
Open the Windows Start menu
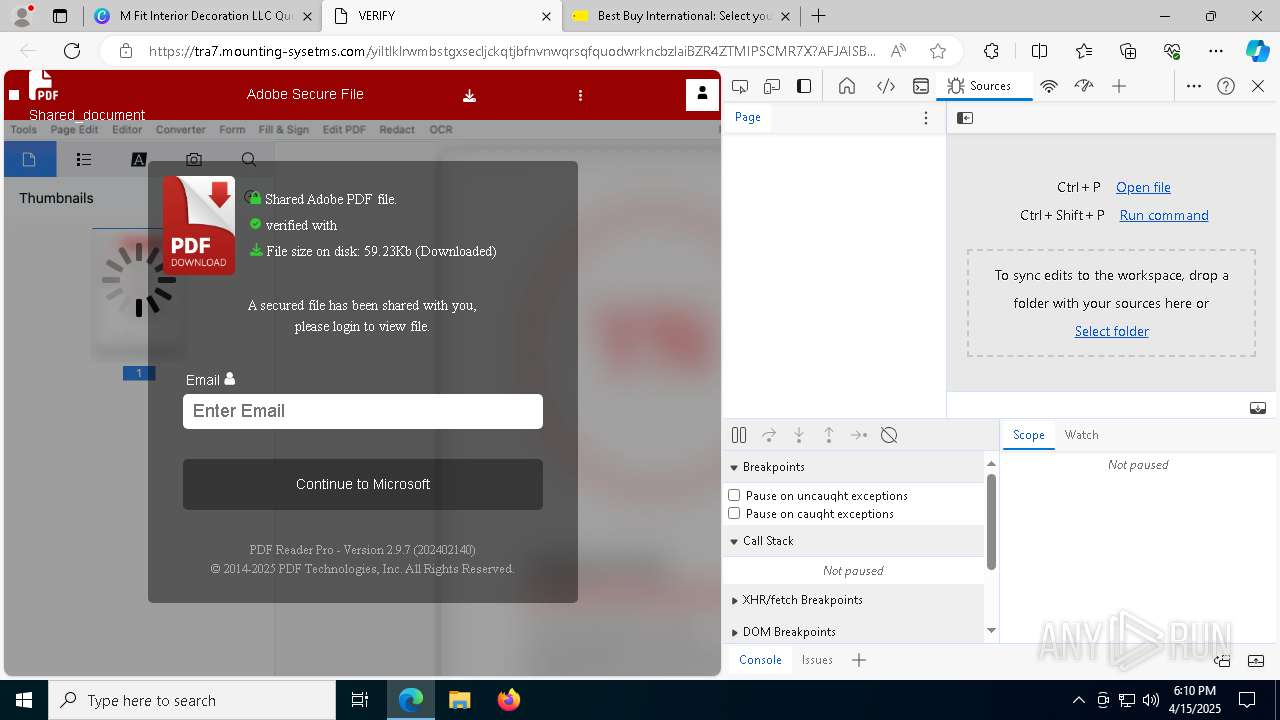(x=24, y=700)
